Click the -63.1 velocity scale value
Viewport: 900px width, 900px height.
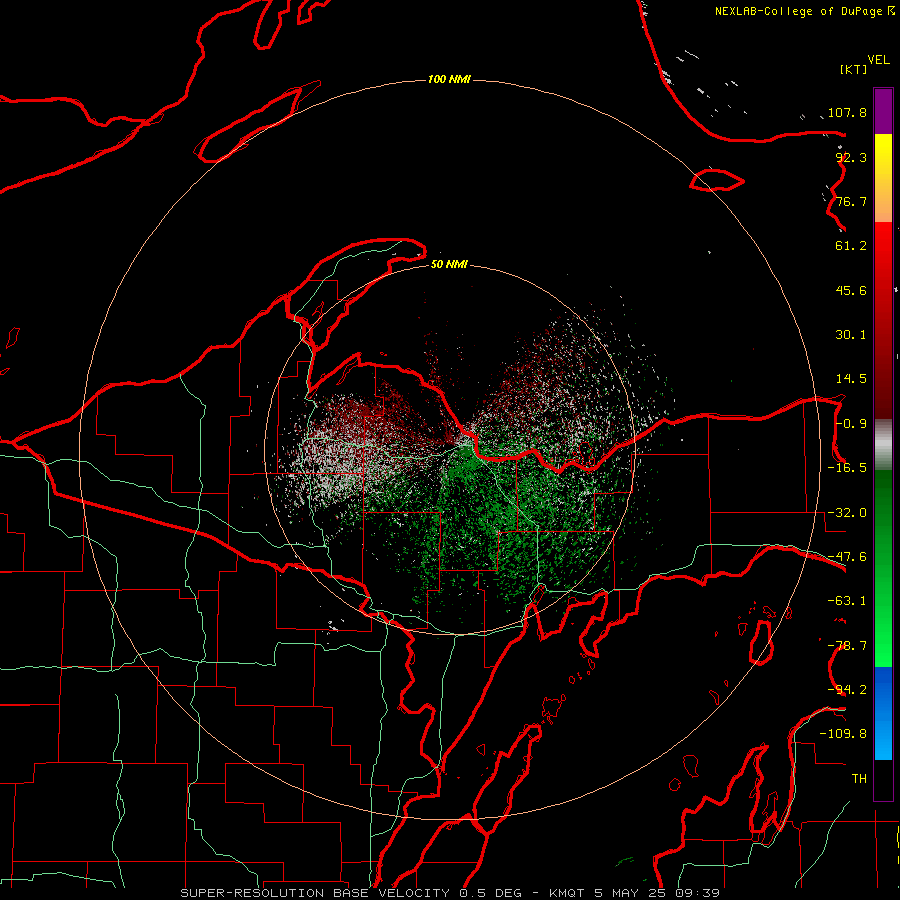[847, 601]
